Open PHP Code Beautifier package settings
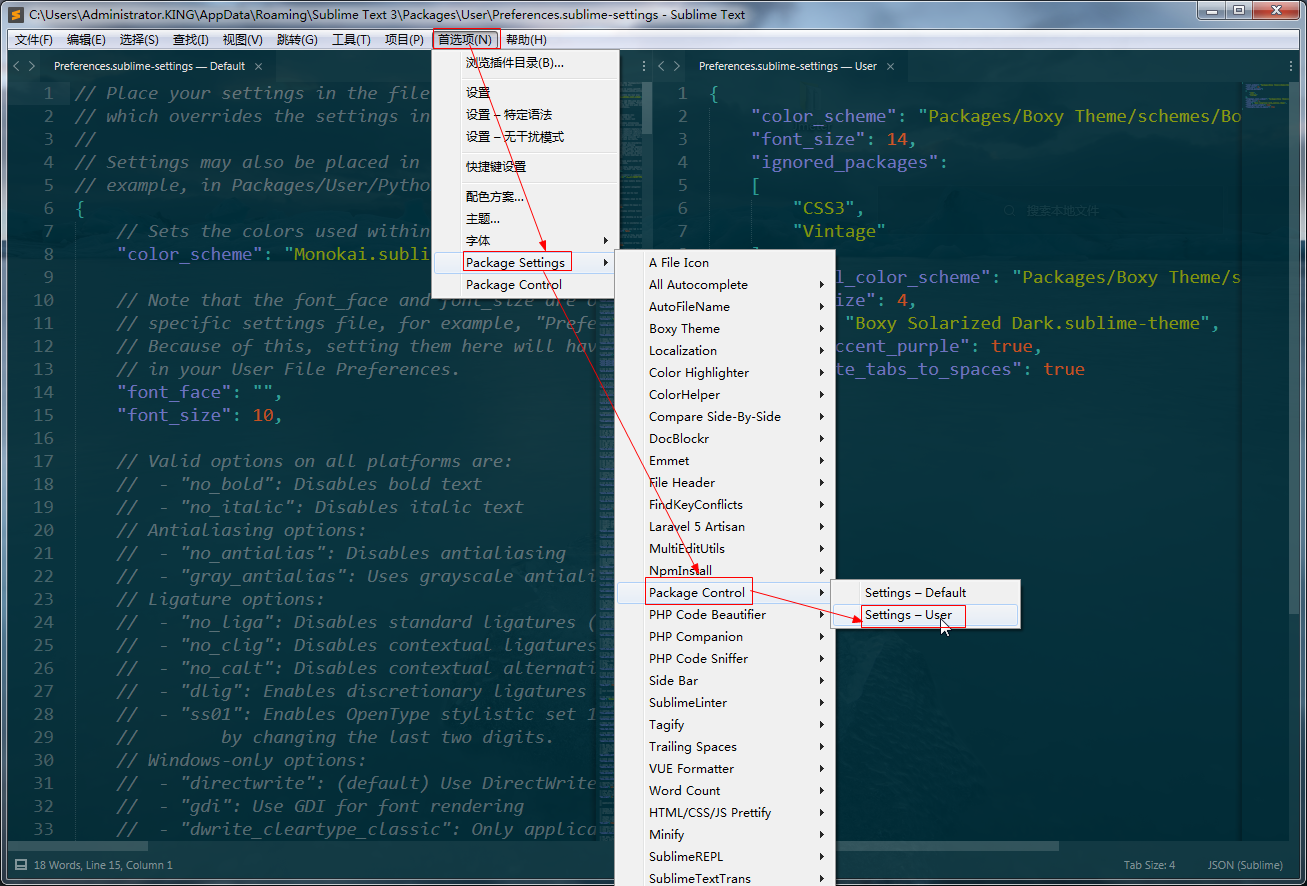 723,614
